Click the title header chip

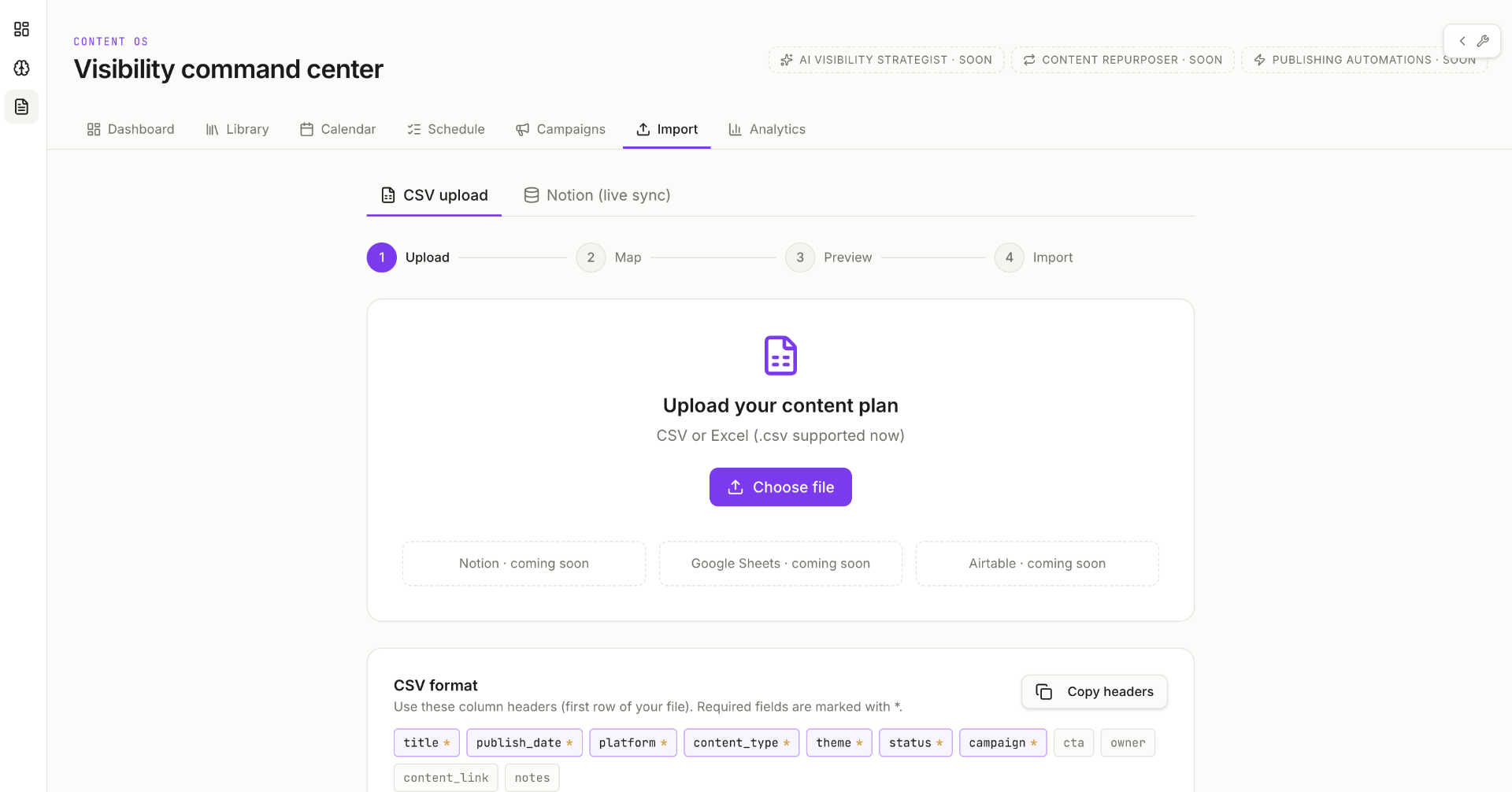tap(427, 743)
